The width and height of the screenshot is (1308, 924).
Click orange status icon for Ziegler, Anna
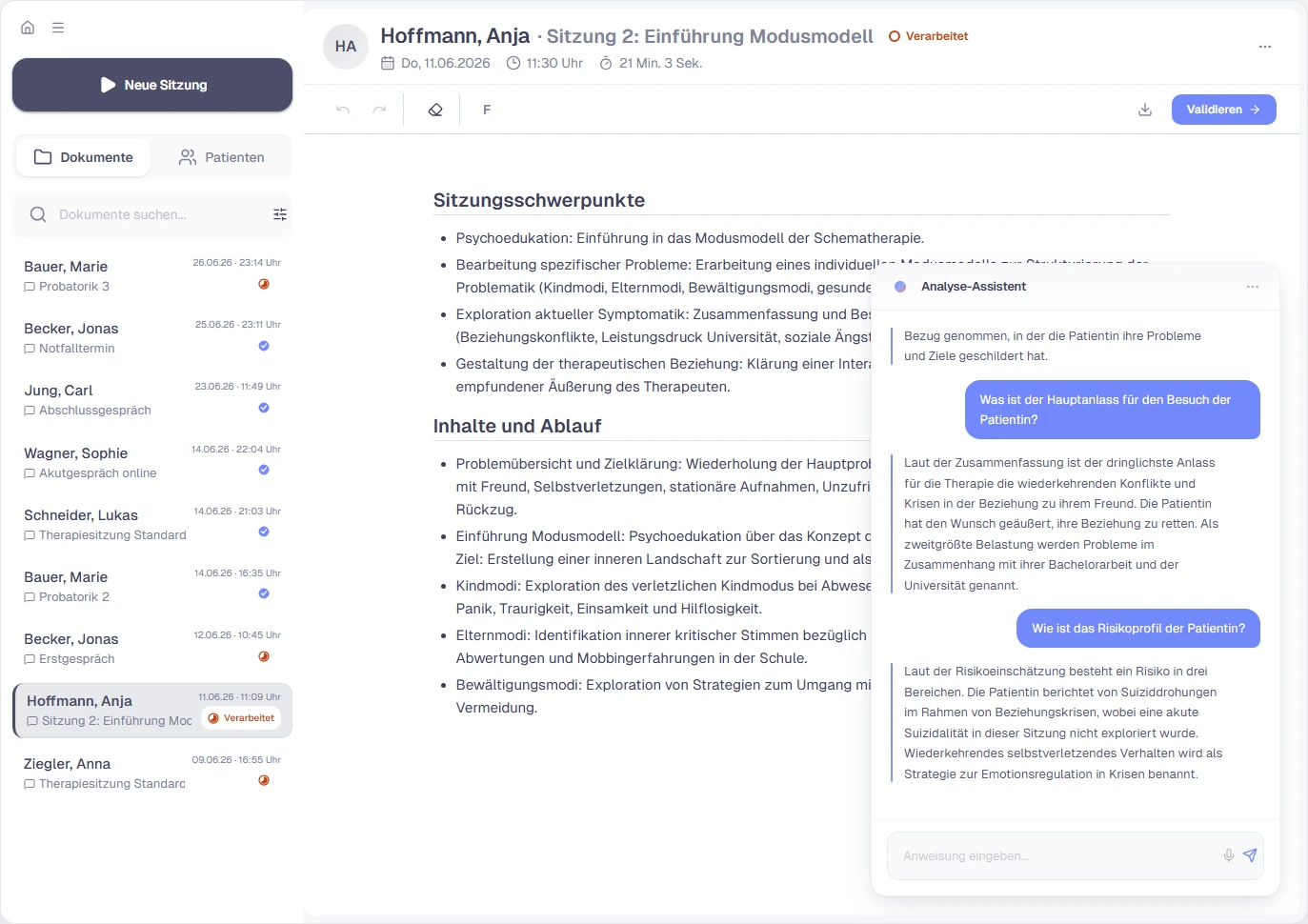point(264,780)
